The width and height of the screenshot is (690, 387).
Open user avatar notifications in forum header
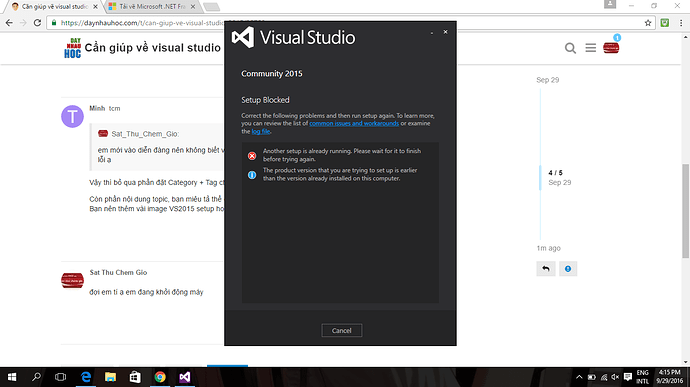click(x=611, y=48)
